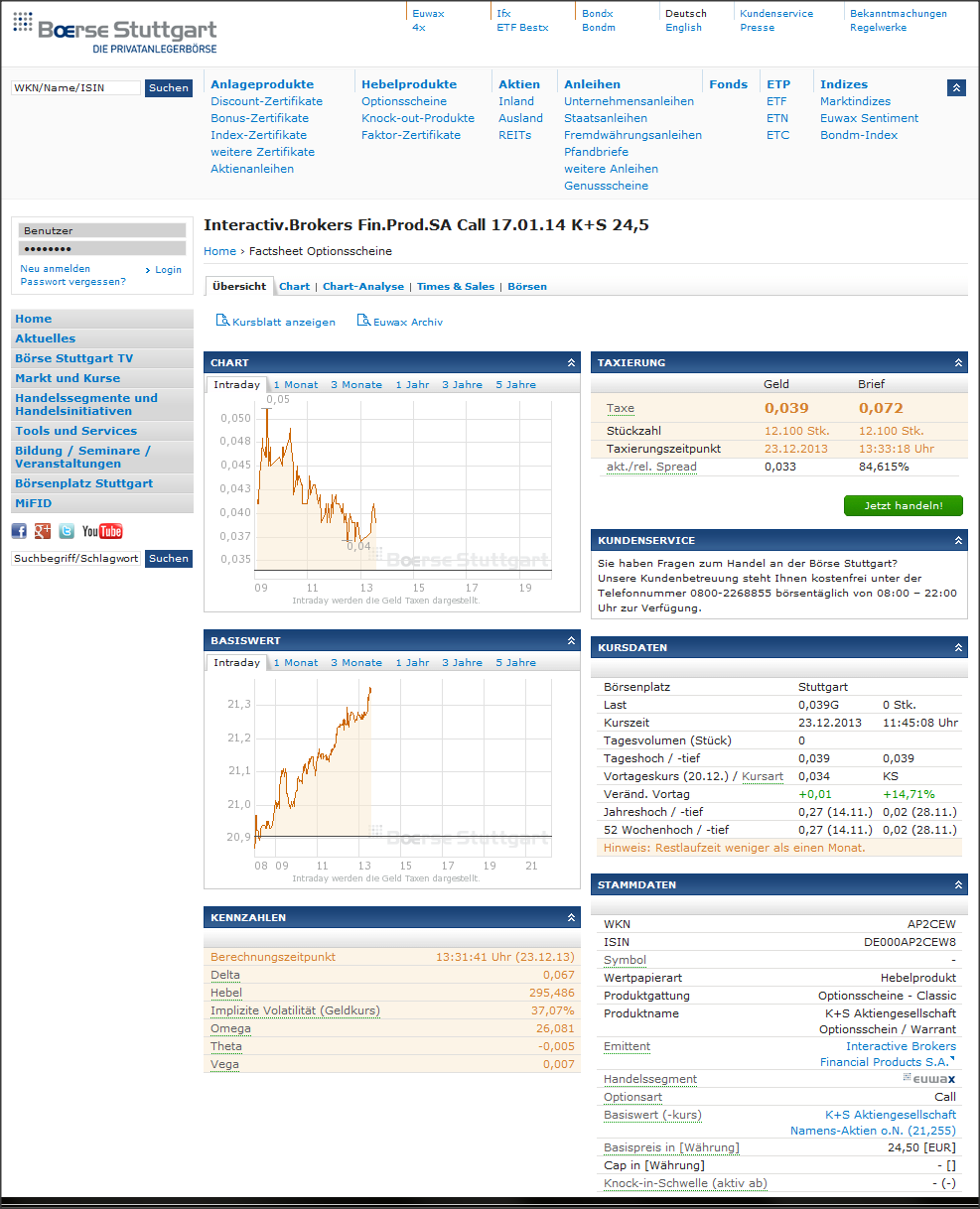The width and height of the screenshot is (980, 1209).
Task: Open the Google Plus social icon
Action: click(43, 531)
